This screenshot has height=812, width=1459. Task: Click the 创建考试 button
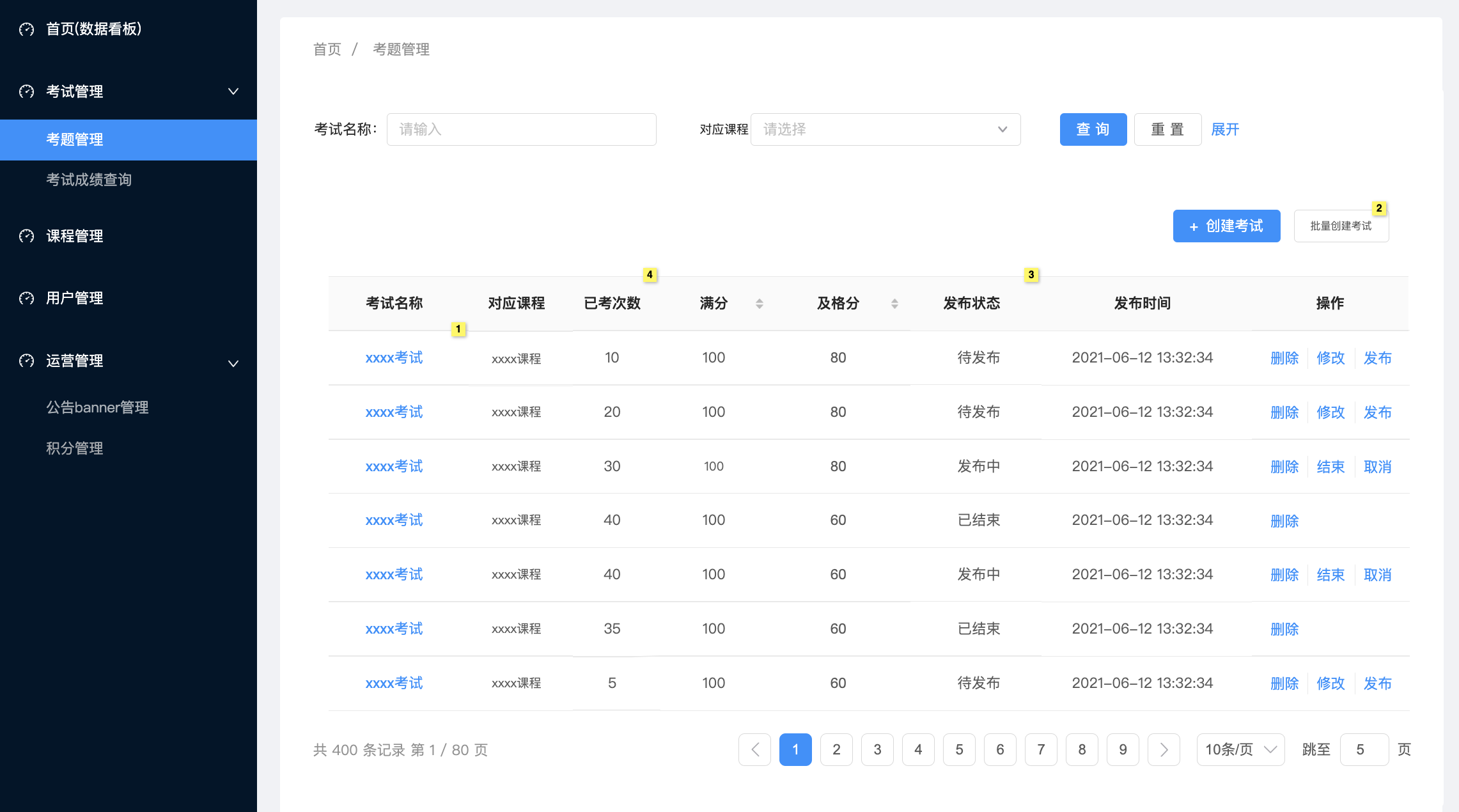coord(1226,226)
